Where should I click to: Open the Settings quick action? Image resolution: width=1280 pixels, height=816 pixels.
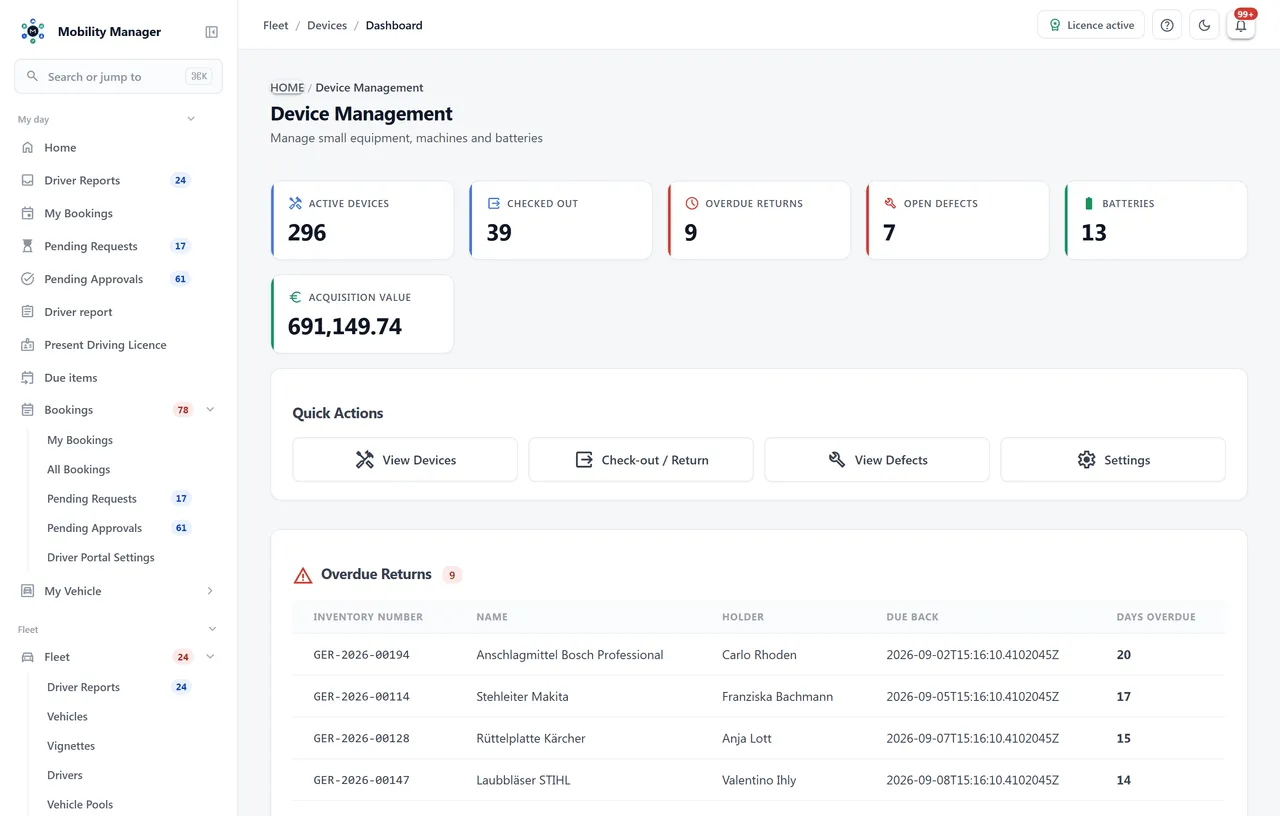(1113, 460)
